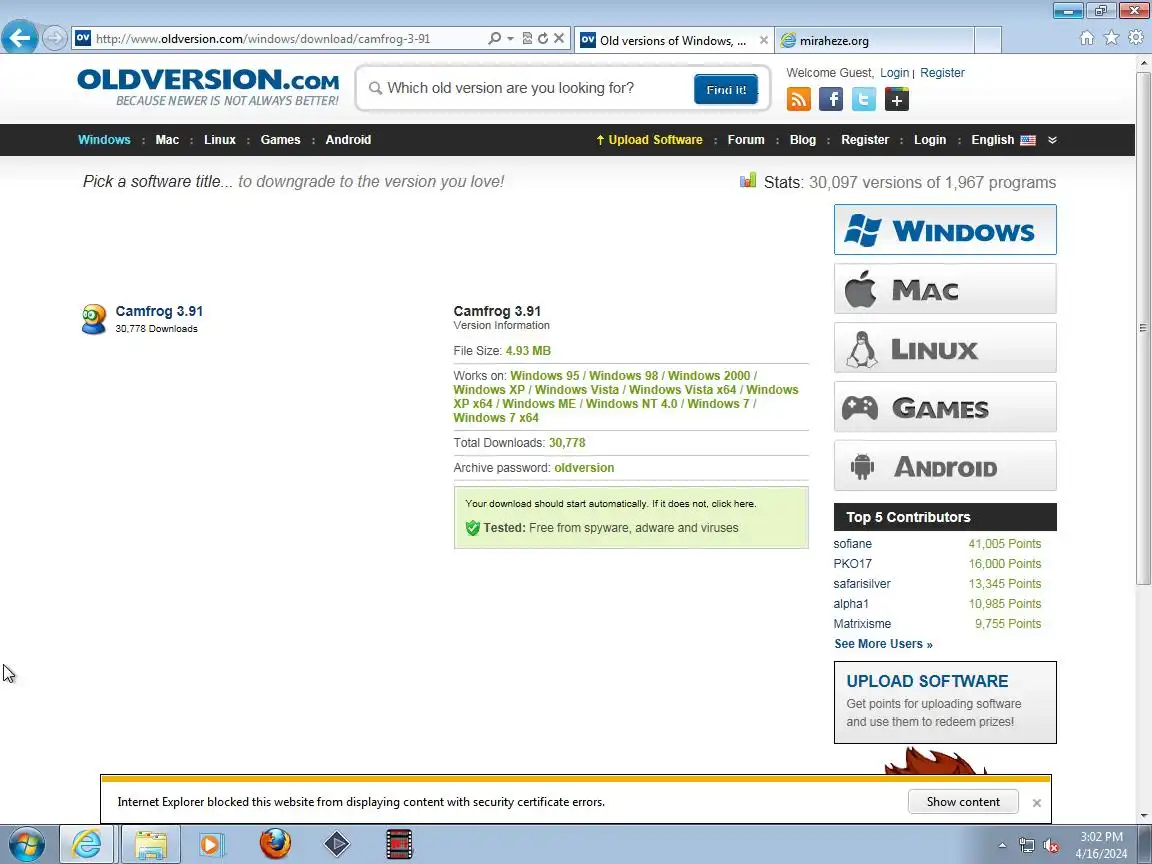Launch Windows Media Player from taskbar
The width and height of the screenshot is (1152, 864).
pos(210,844)
